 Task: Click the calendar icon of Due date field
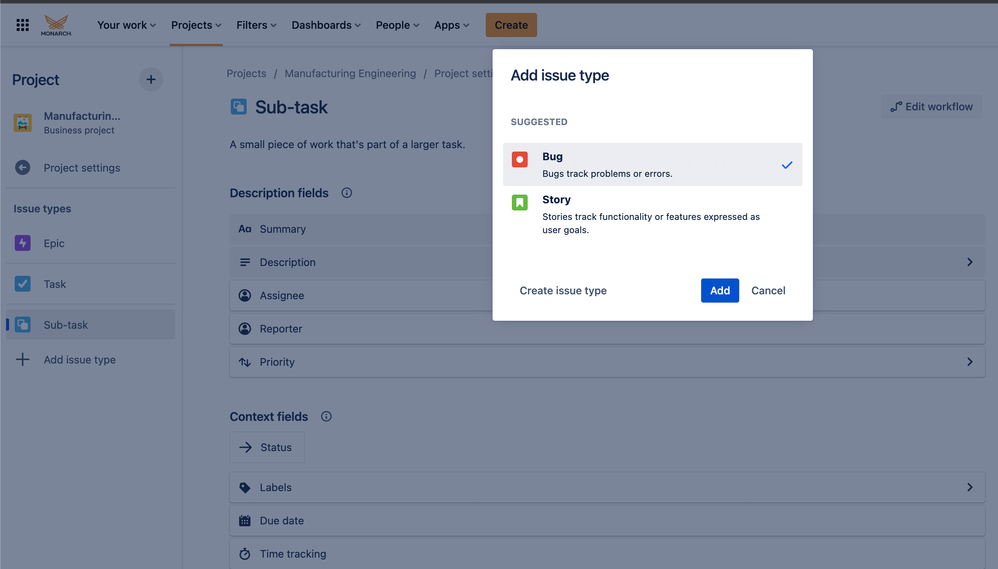pyautogui.click(x=245, y=521)
